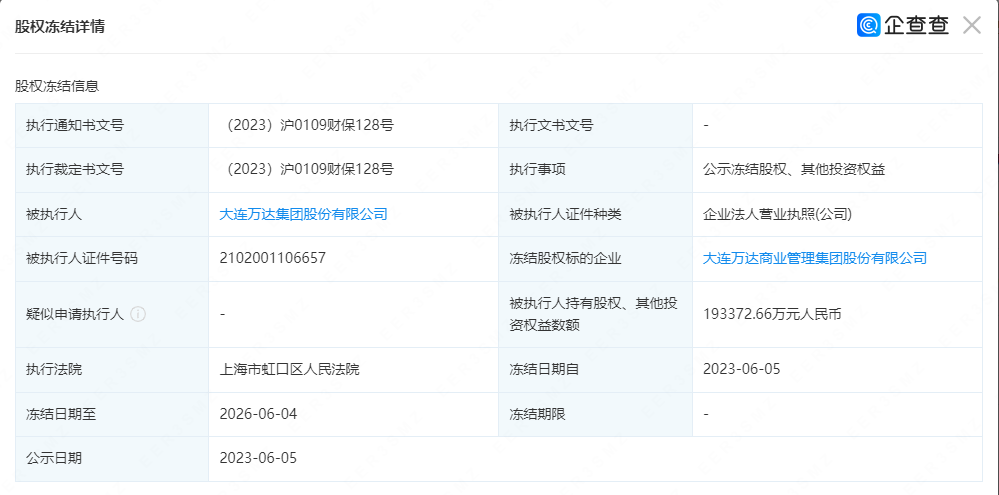Click the 执行通知书文号 value （2023）沪0109财保128号
This screenshot has height=495, width=999.
[306, 126]
